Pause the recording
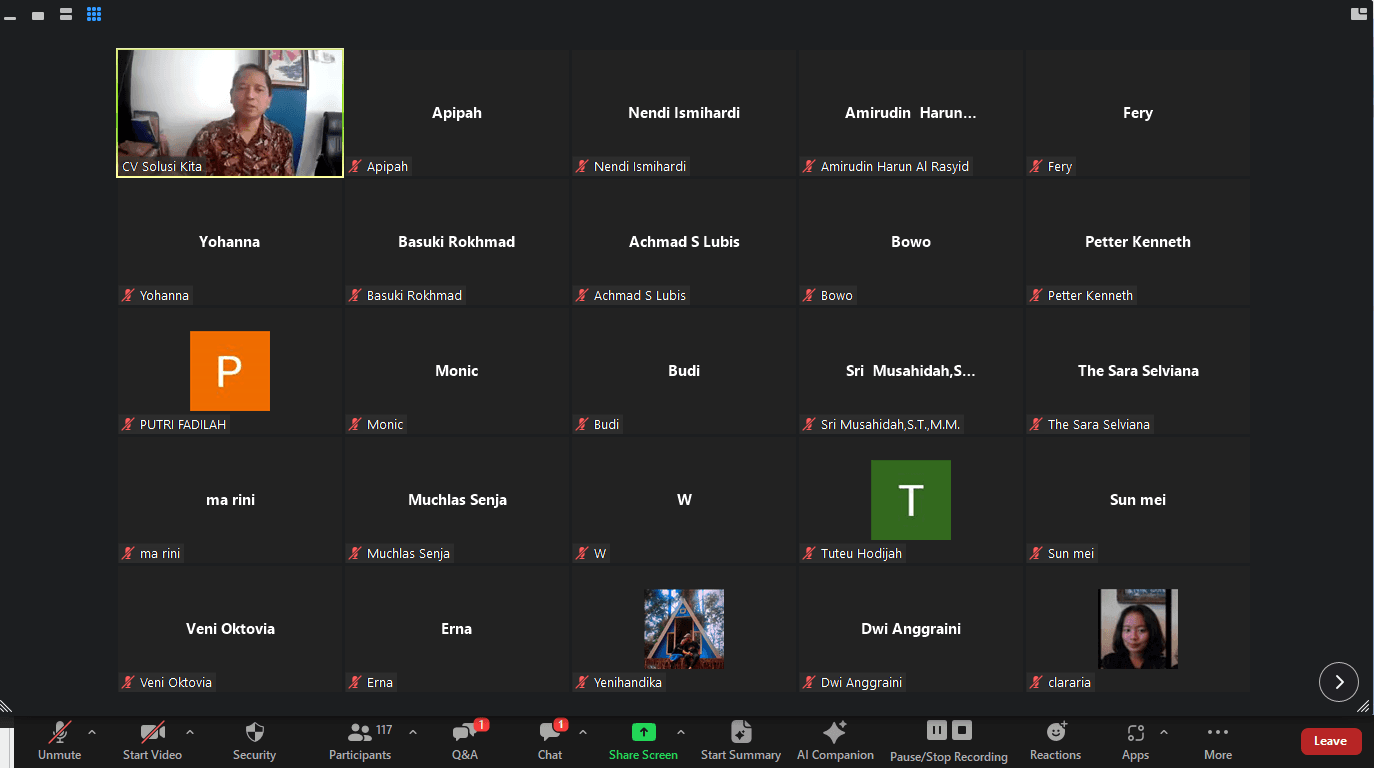Screen dimensions: 1374x768 tap(937, 730)
